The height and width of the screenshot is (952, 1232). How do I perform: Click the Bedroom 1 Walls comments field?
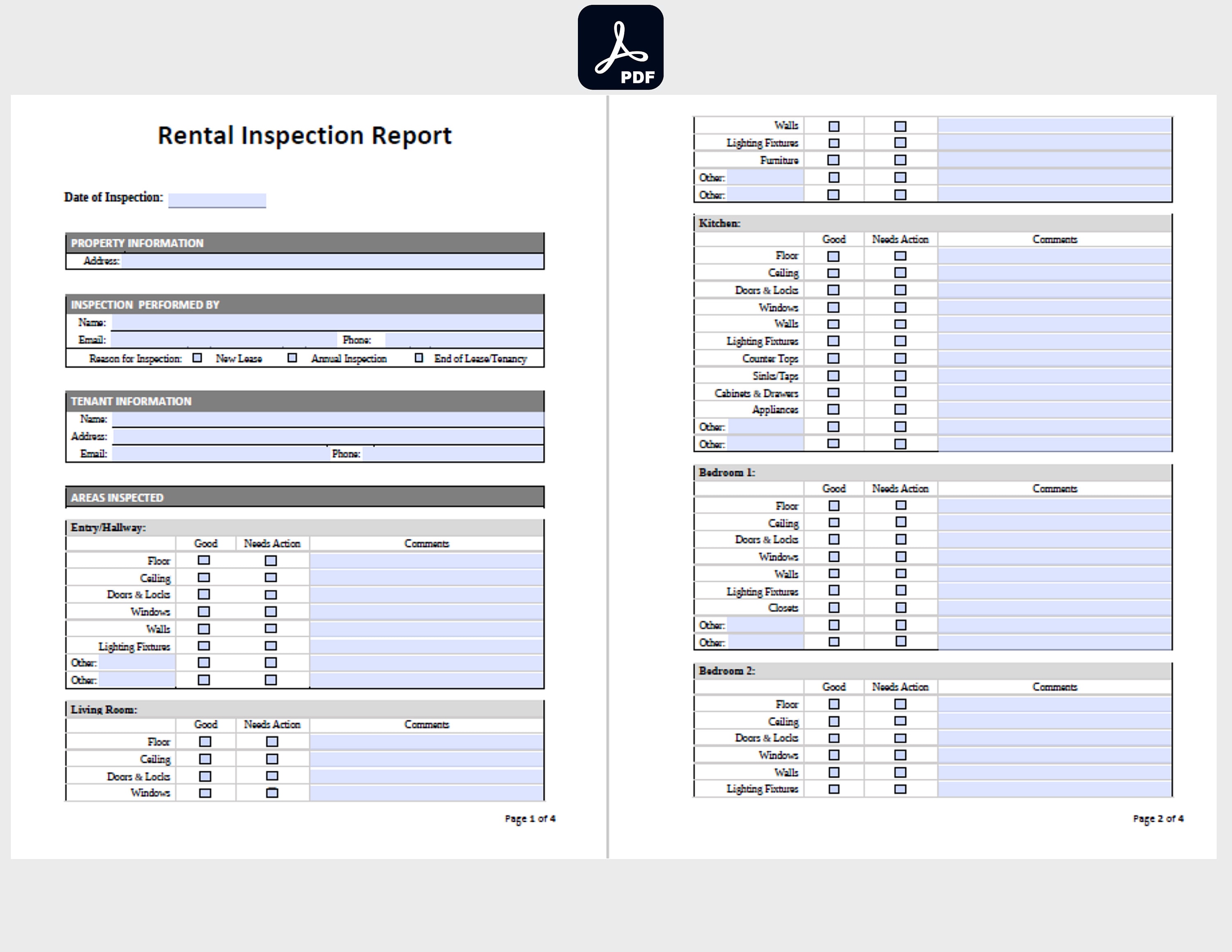tap(1055, 574)
